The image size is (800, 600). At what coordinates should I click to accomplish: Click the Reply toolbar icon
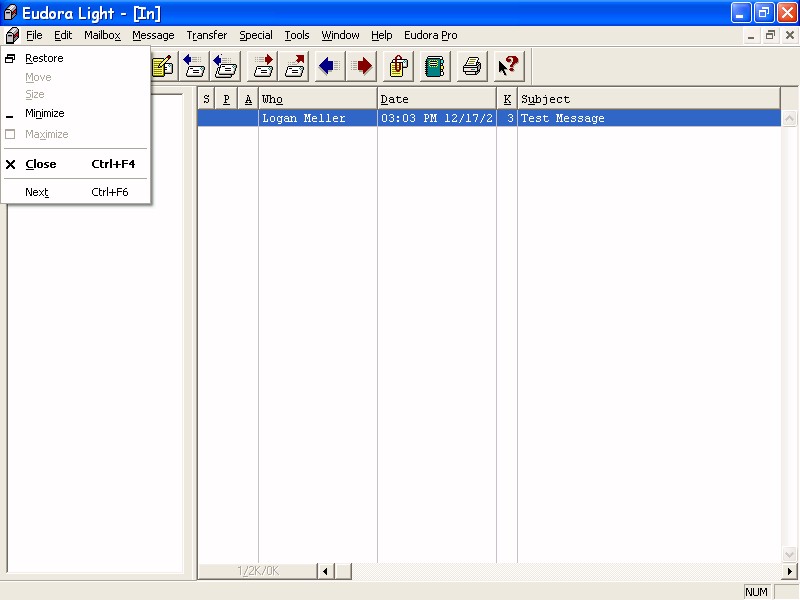pyautogui.click(x=194, y=66)
